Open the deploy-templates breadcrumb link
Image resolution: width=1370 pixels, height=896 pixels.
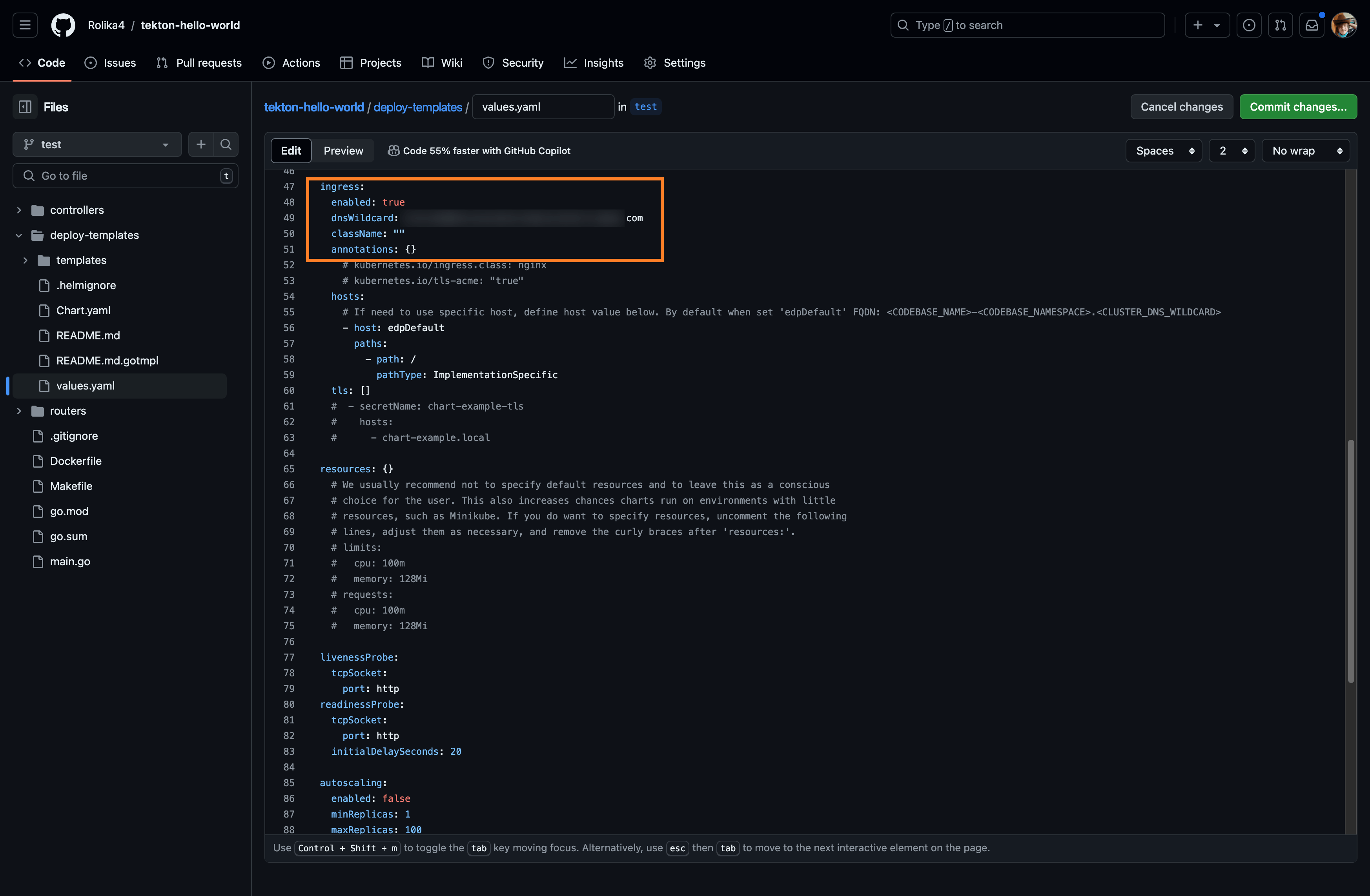click(x=417, y=107)
